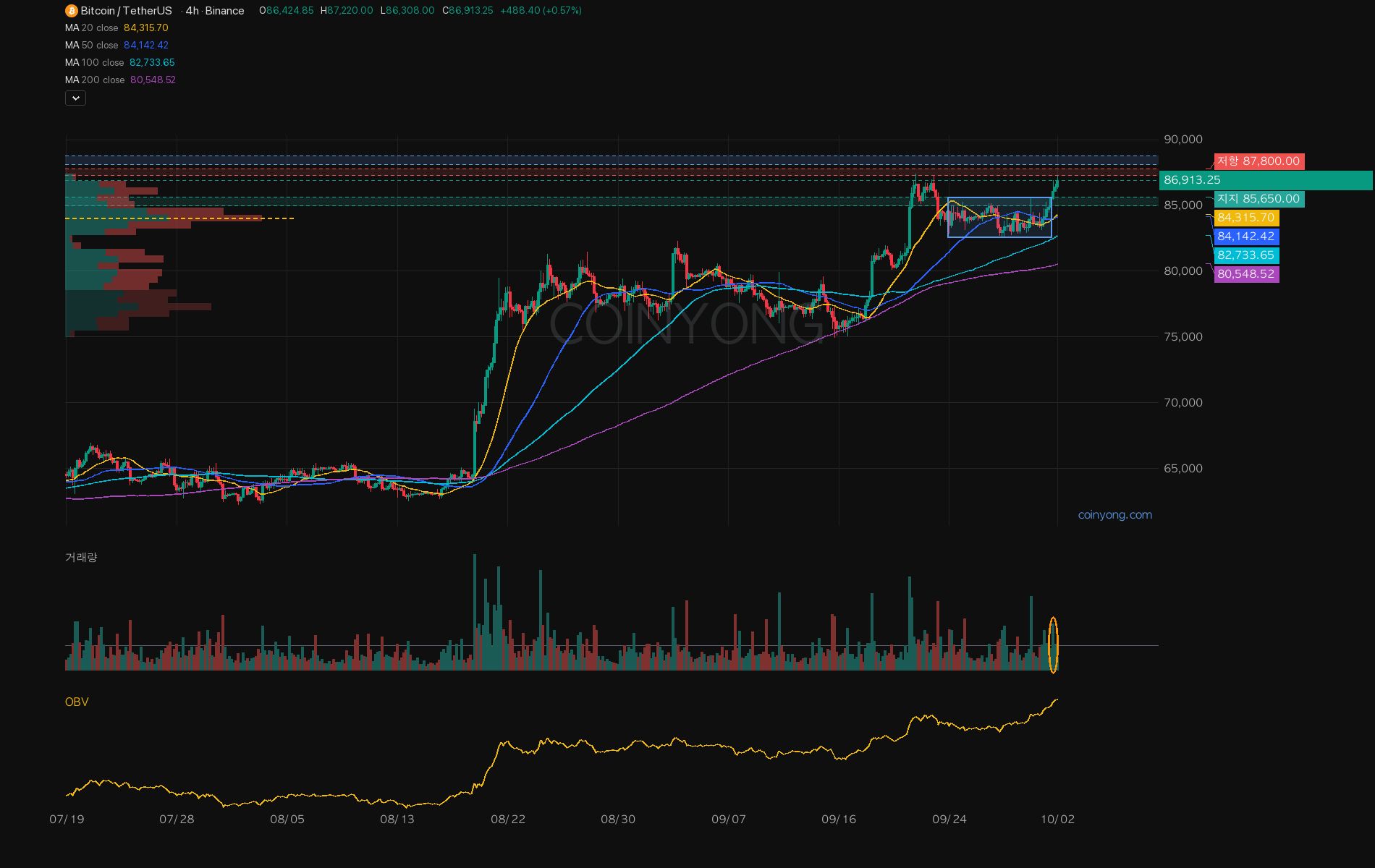Click the cyan 82,733.65 MA price tag
The width and height of the screenshot is (1375, 868).
coord(1246,255)
